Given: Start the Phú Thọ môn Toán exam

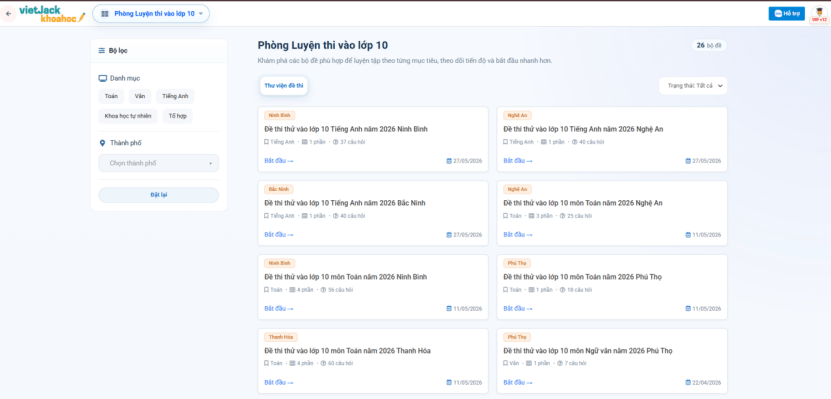Looking at the screenshot, I should pyautogui.click(x=518, y=308).
